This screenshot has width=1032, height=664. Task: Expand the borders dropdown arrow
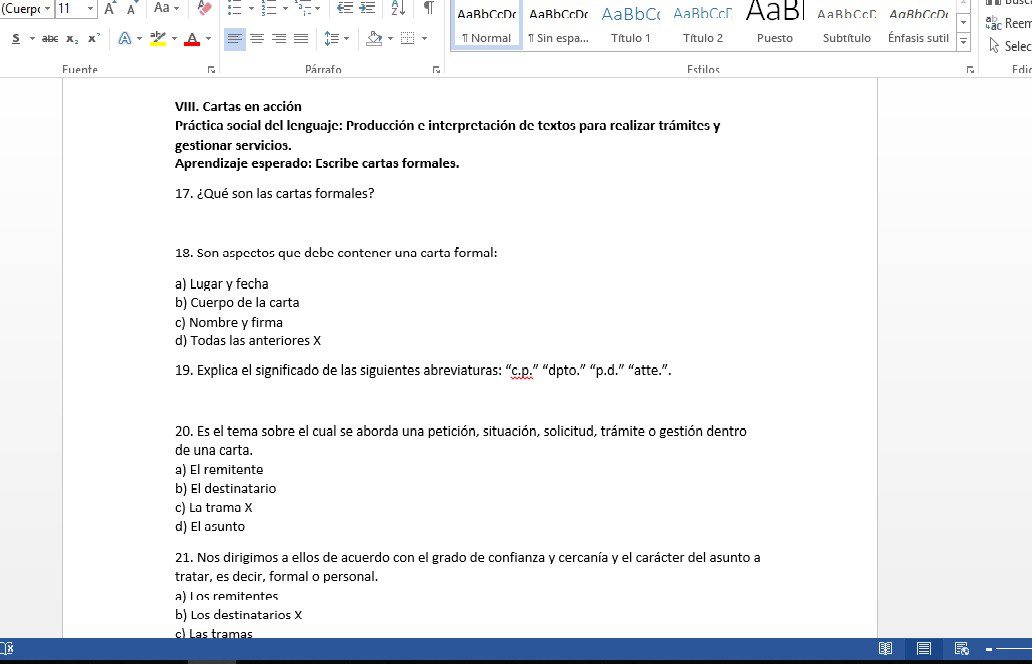pyautogui.click(x=425, y=39)
